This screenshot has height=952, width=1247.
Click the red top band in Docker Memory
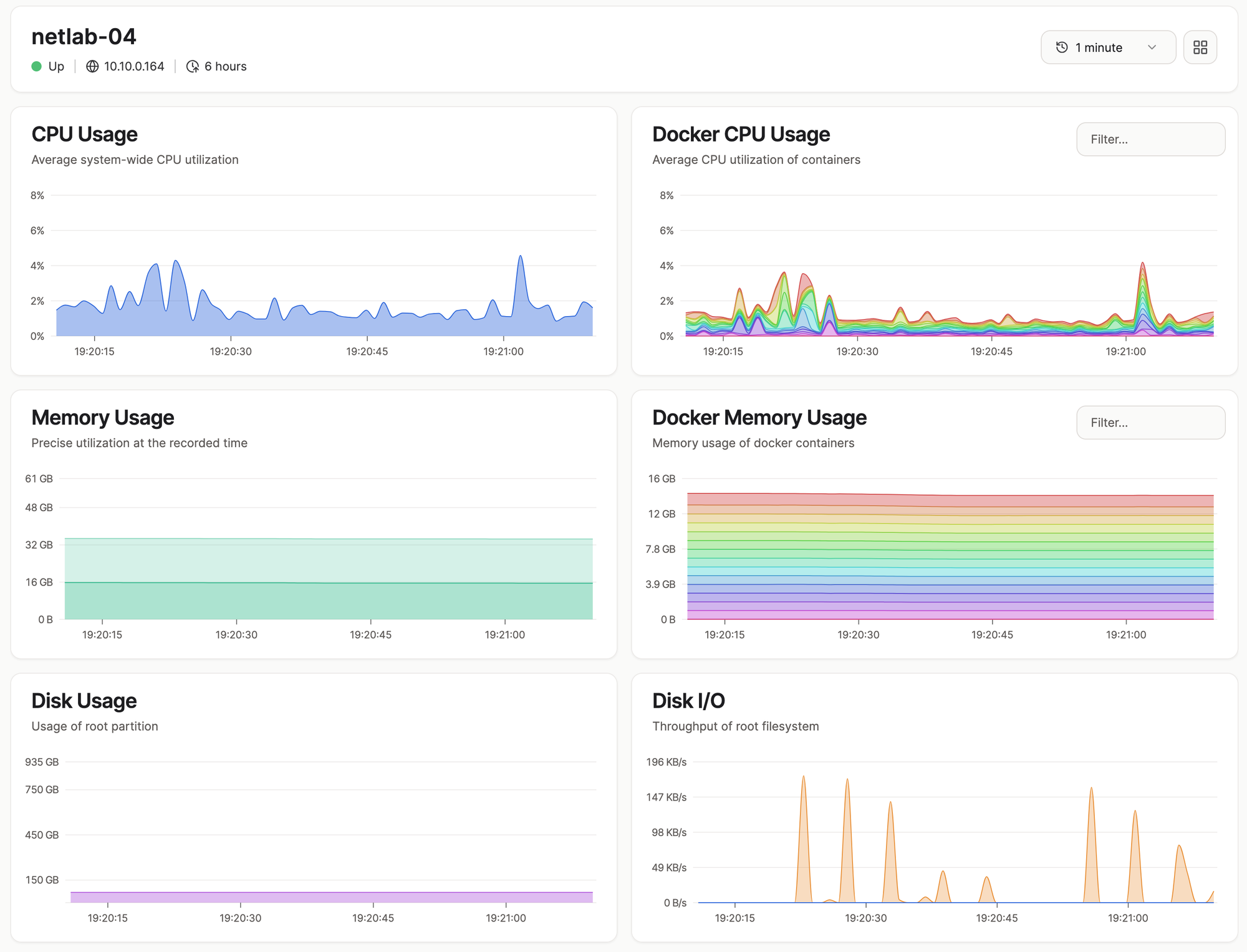click(950, 500)
